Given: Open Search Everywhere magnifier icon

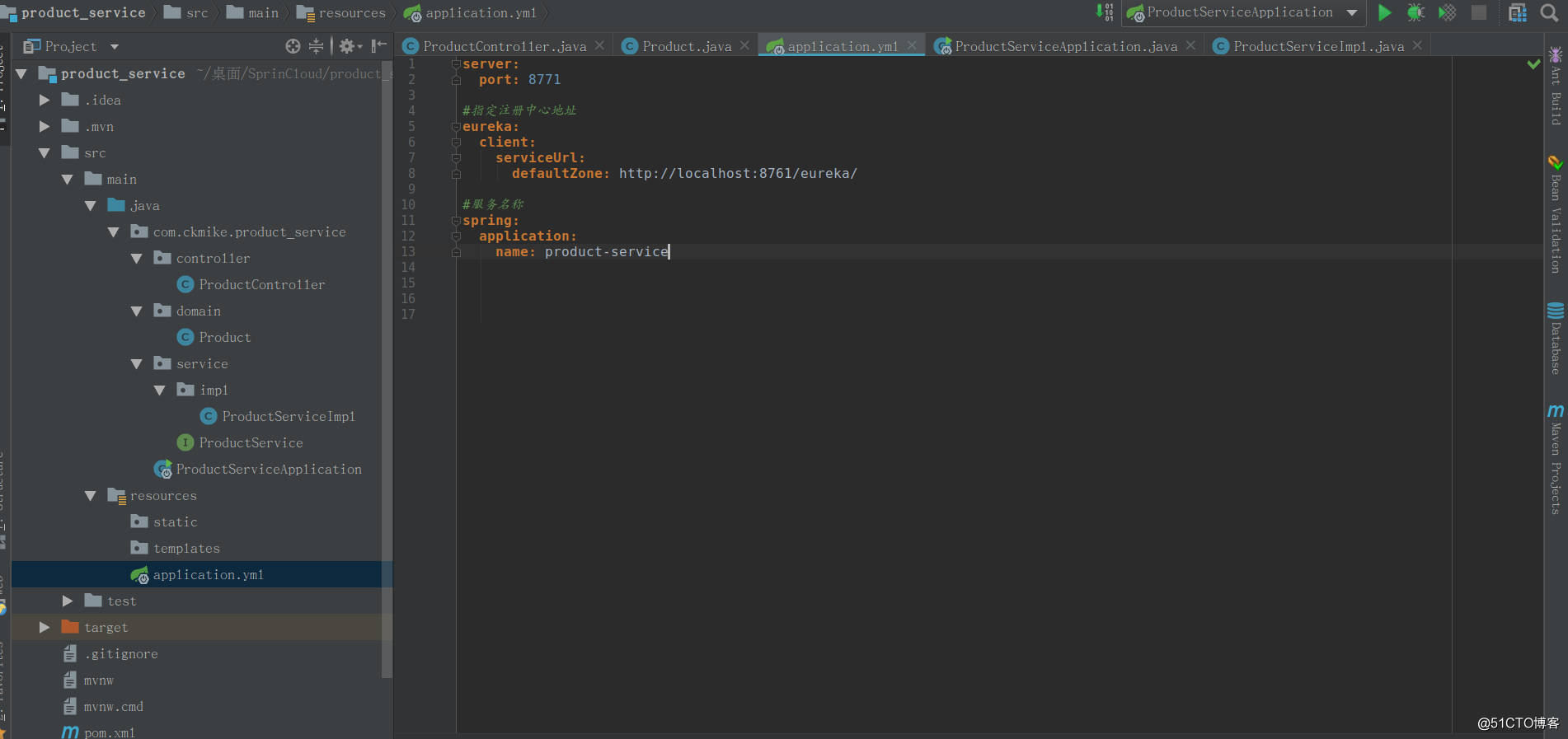Looking at the screenshot, I should coord(1549,12).
